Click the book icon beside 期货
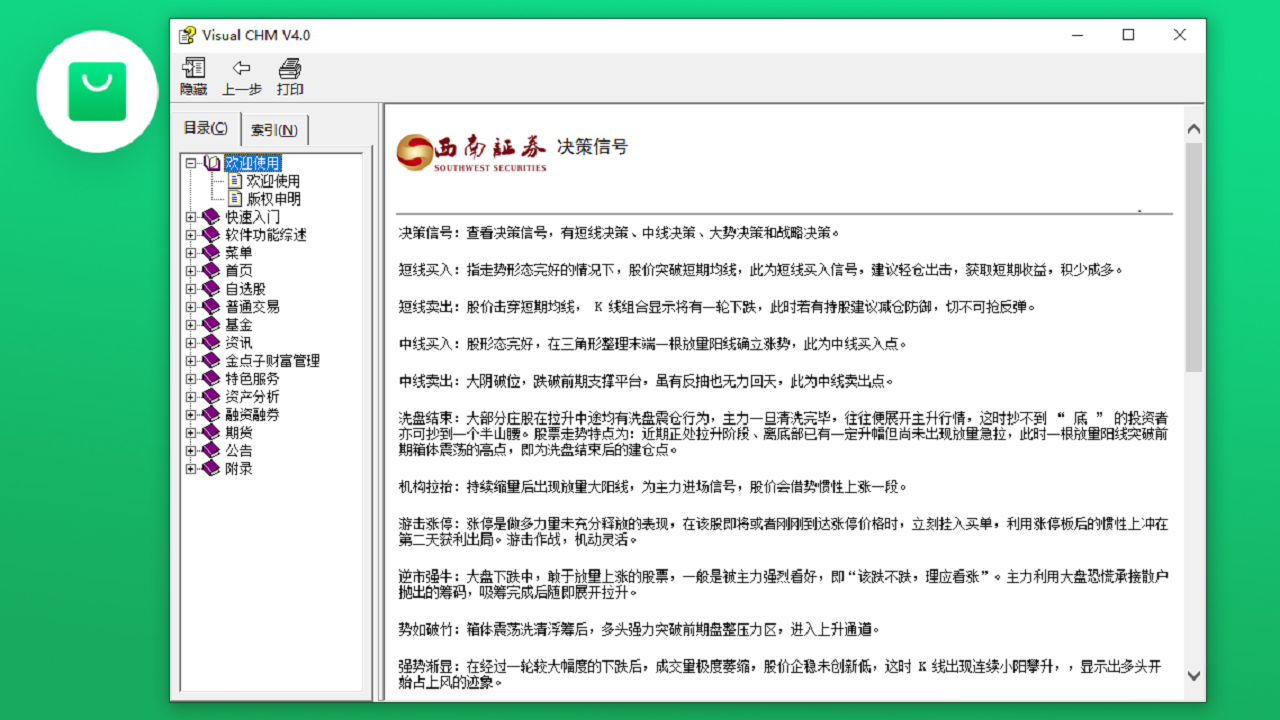This screenshot has height=720, width=1280. tap(210, 433)
